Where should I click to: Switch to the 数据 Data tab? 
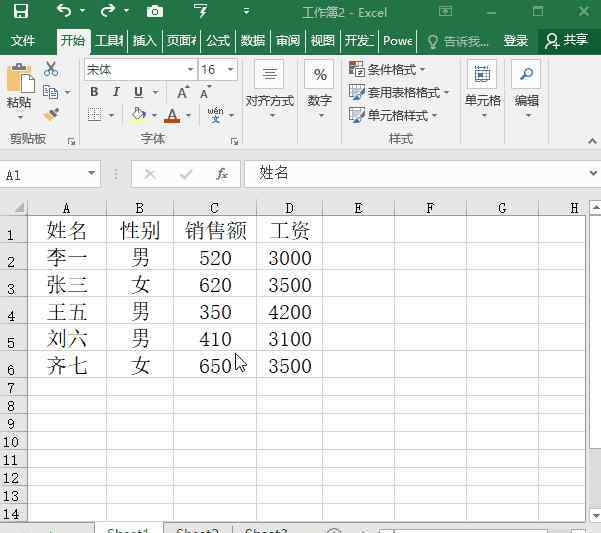coord(253,40)
